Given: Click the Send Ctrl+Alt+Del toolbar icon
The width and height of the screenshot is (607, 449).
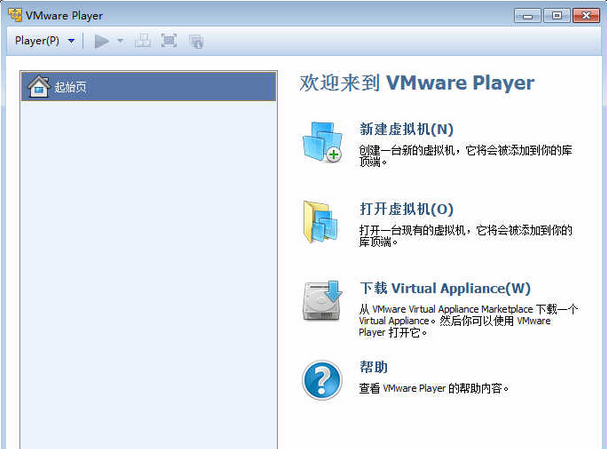Looking at the screenshot, I should pyautogui.click(x=143, y=41).
